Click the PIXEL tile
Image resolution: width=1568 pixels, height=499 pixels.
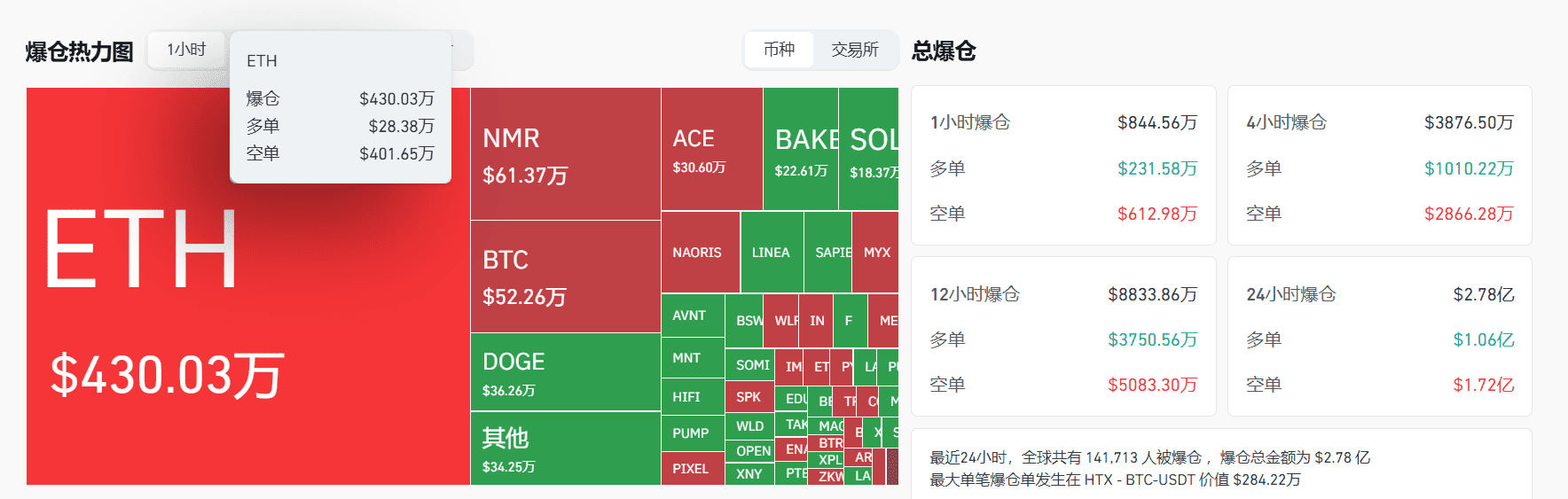tap(693, 469)
